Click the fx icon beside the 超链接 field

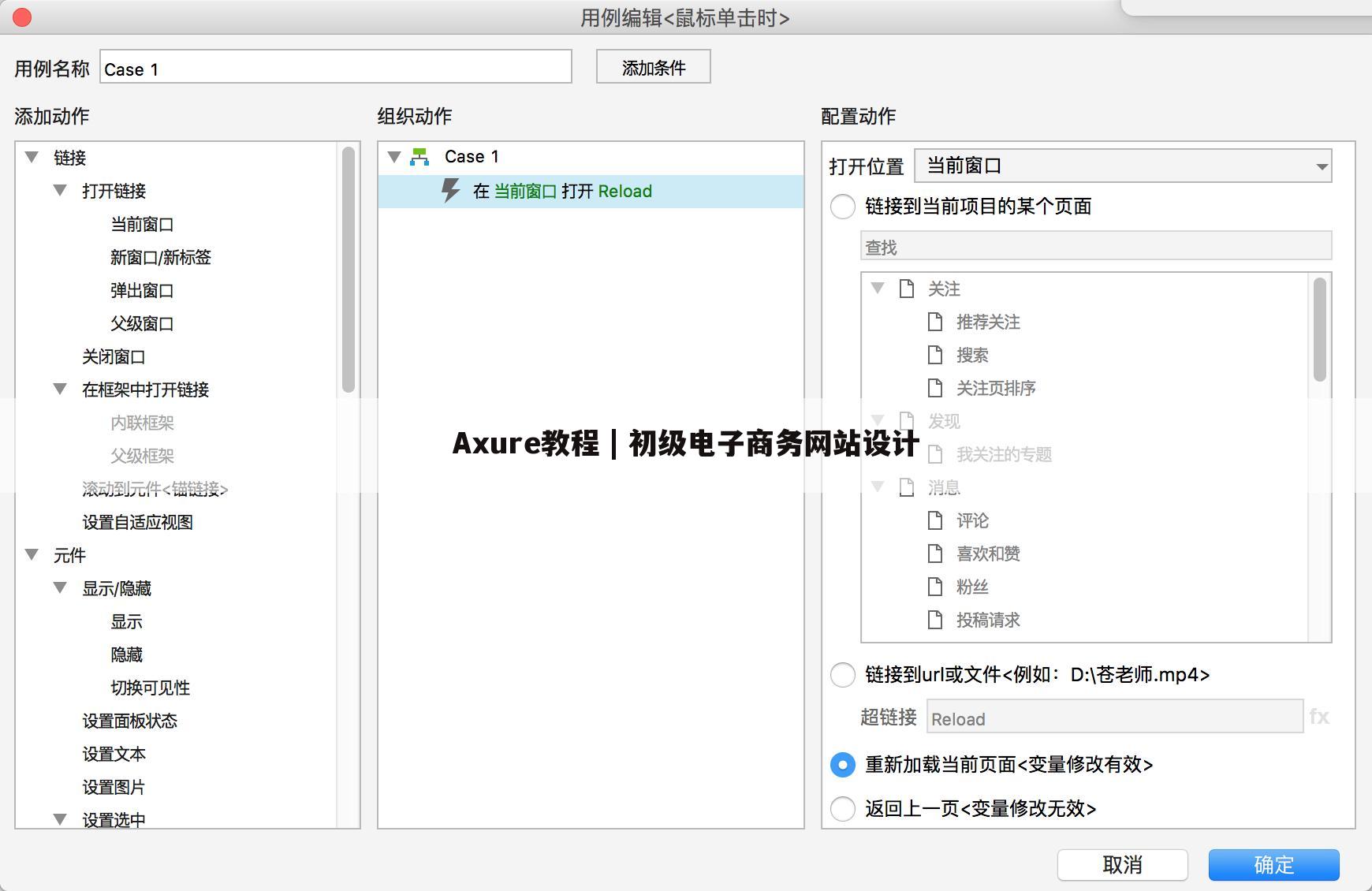[x=1319, y=717]
